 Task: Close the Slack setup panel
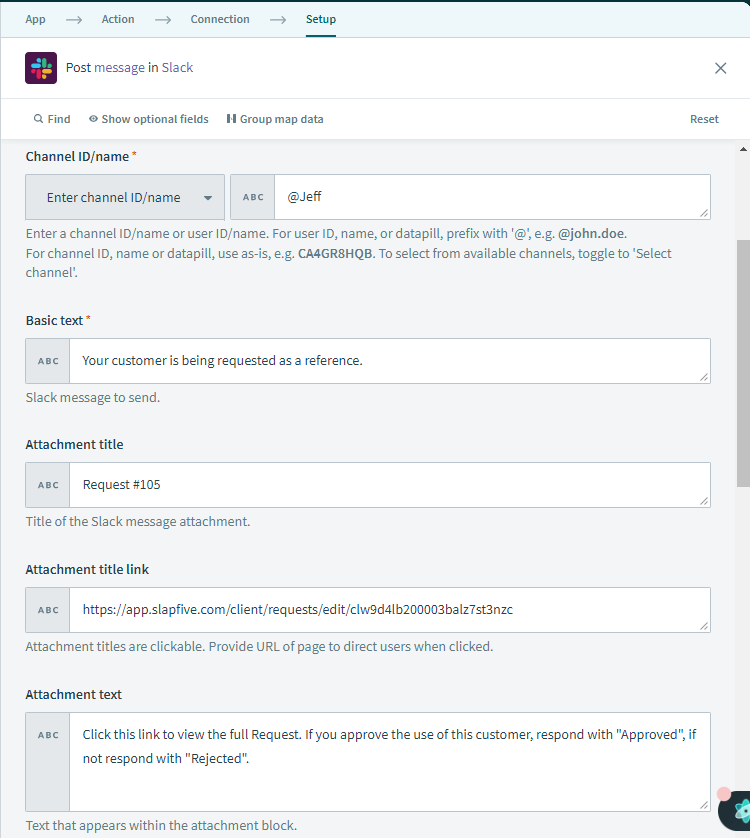pos(720,68)
